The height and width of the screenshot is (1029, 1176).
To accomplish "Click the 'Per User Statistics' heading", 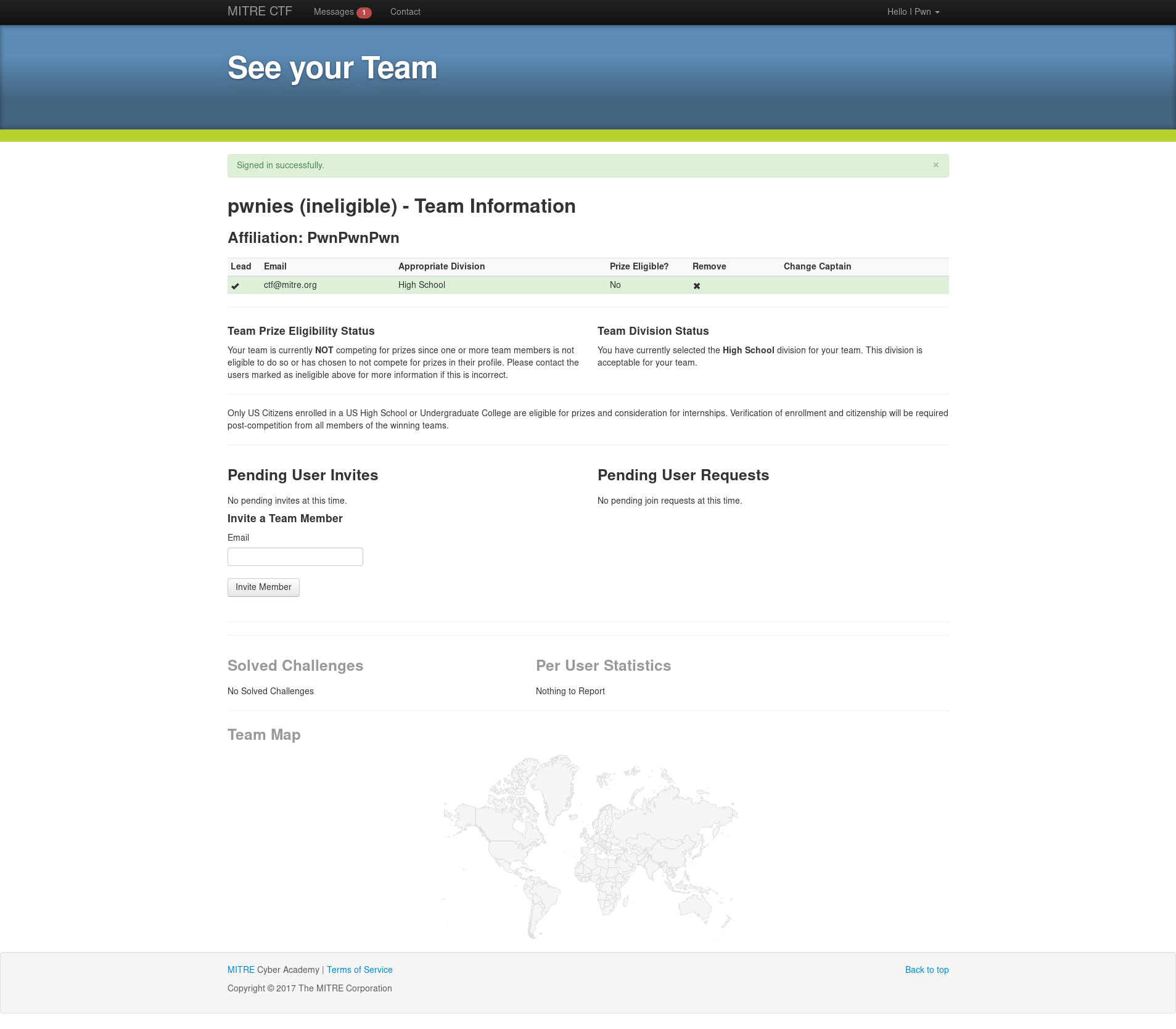I will tap(603, 666).
